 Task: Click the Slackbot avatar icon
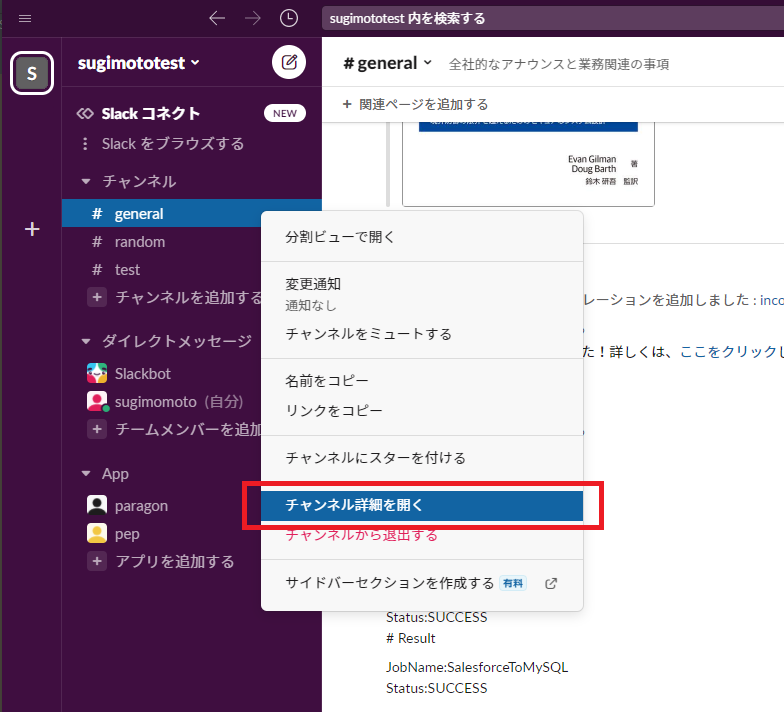click(x=97, y=373)
